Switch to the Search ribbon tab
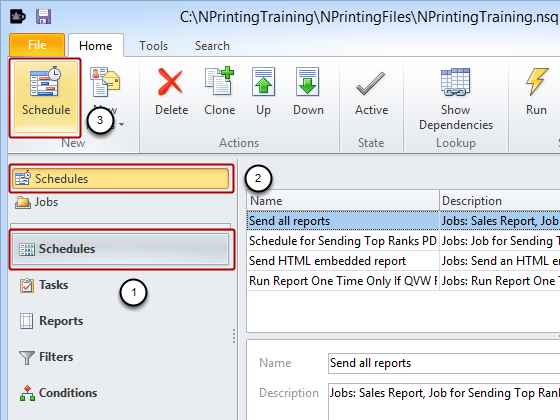 click(212, 46)
